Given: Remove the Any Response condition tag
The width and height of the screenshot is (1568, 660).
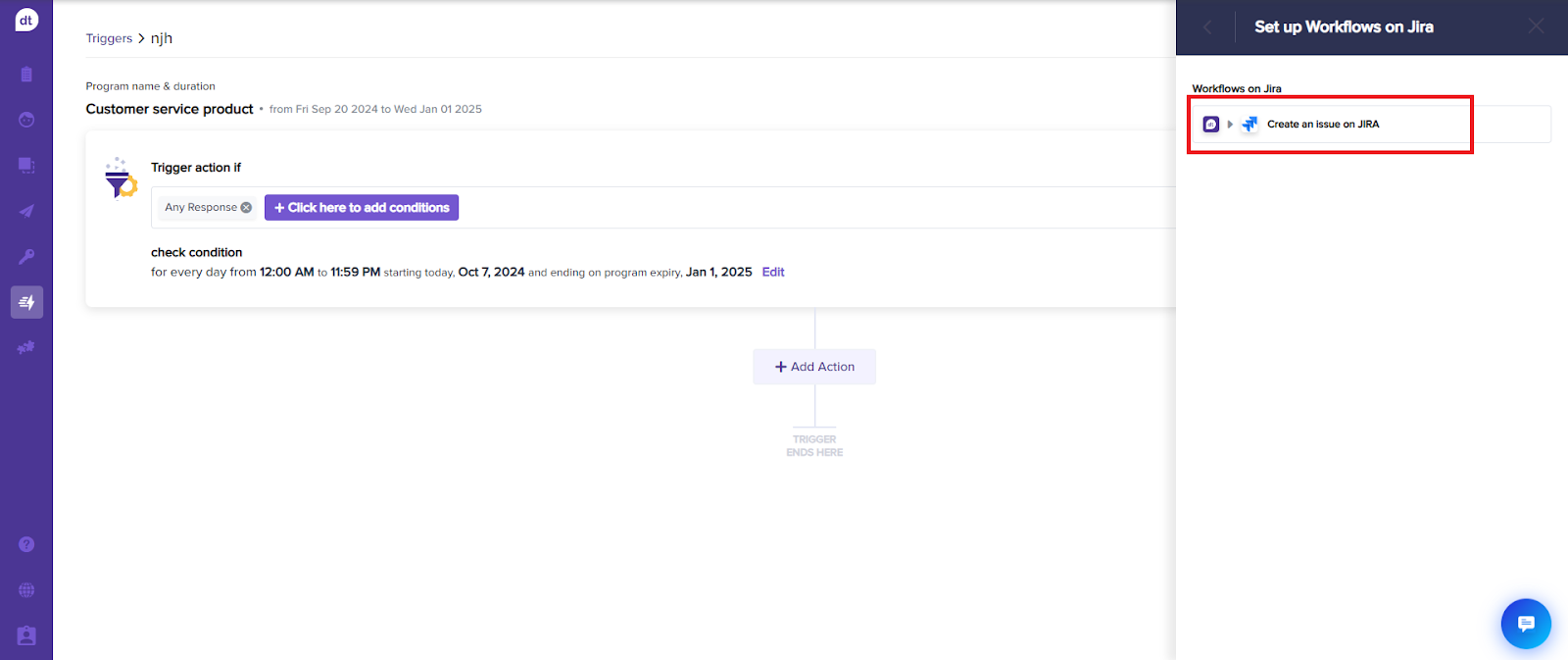Looking at the screenshot, I should pos(246,208).
